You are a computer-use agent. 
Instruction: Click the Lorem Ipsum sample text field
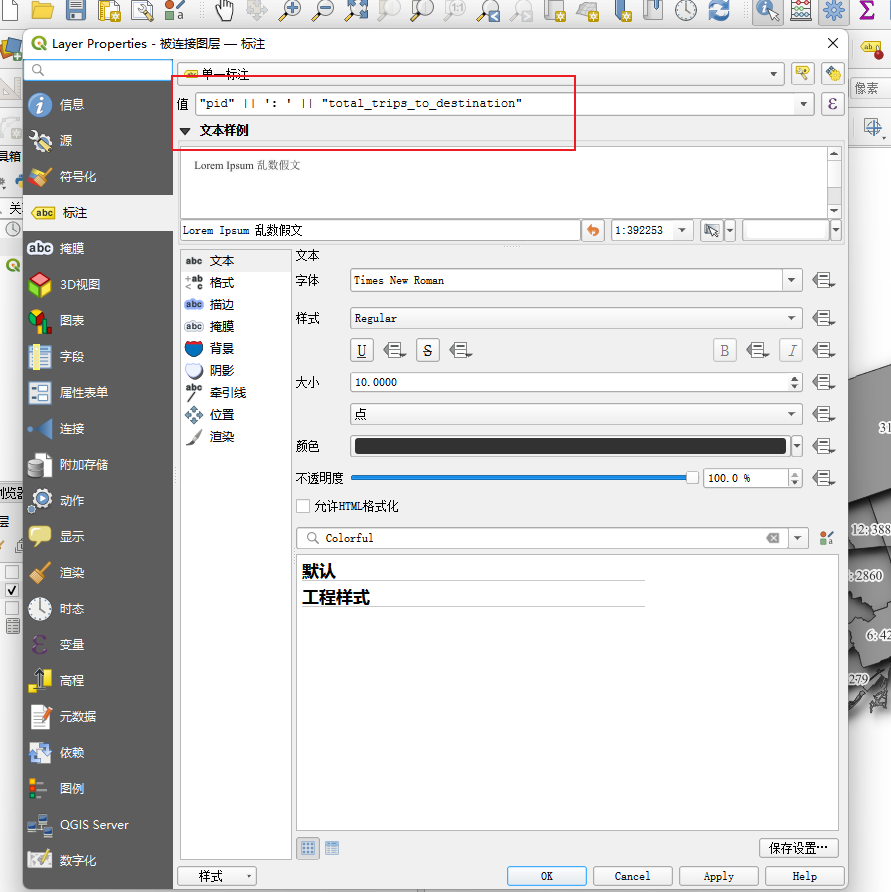click(380, 230)
